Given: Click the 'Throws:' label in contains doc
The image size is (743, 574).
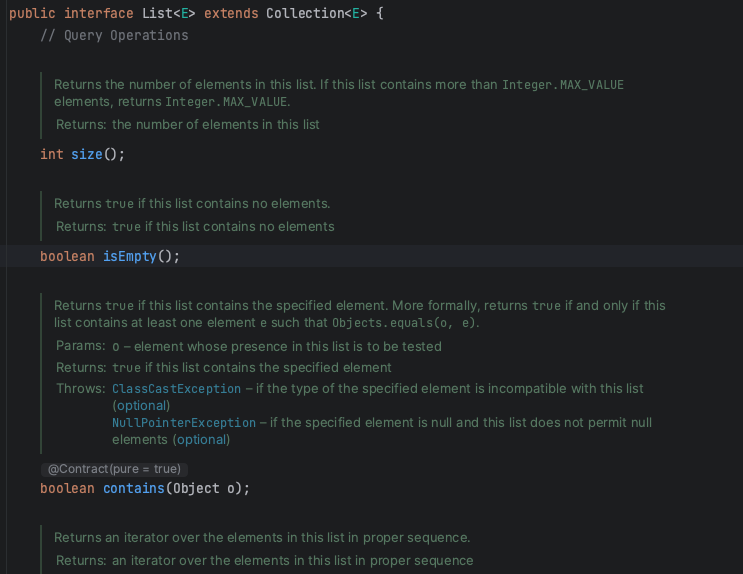Looking at the screenshot, I should point(81,389).
